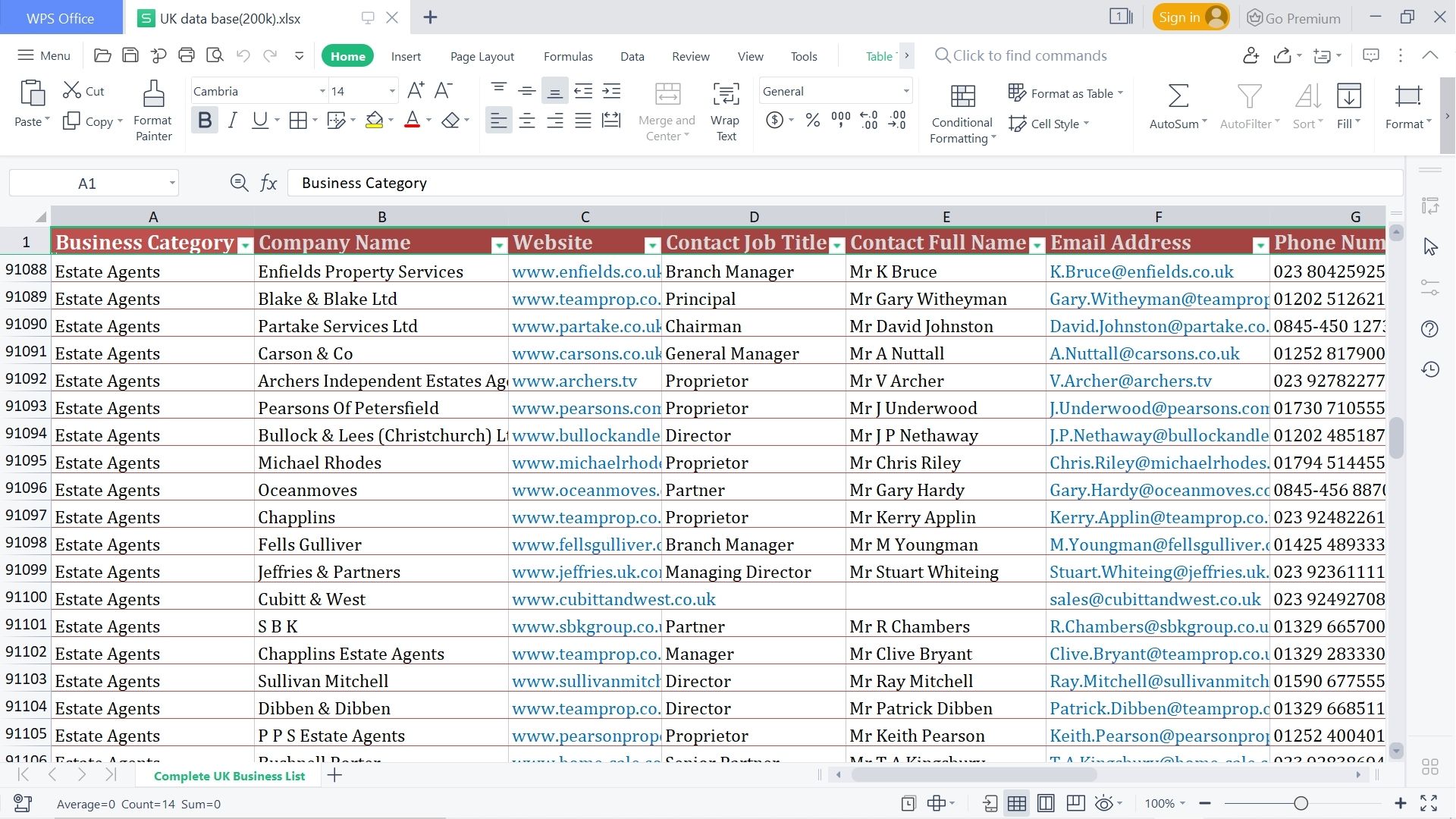
Task: Open the General number format dropdown
Action: [904, 90]
